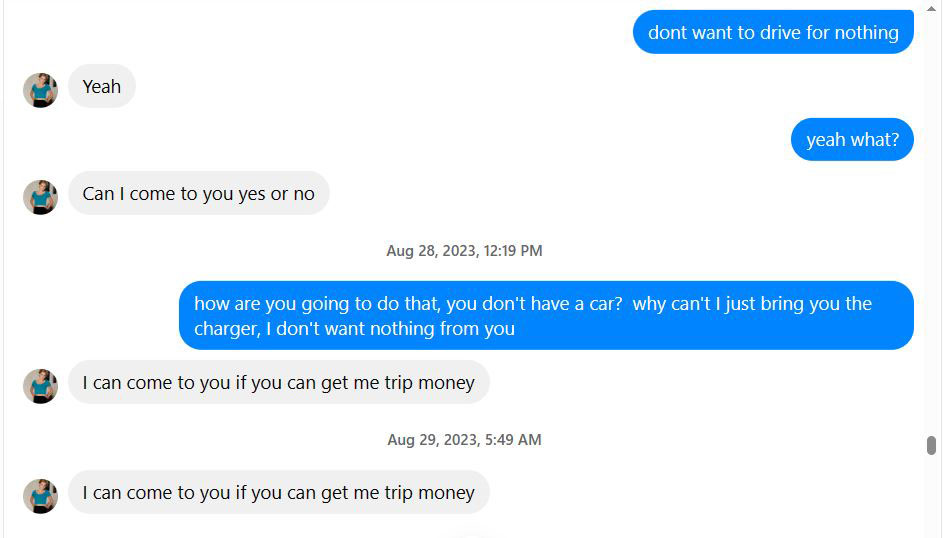Select the blue "yeah what?" message

[852, 140]
